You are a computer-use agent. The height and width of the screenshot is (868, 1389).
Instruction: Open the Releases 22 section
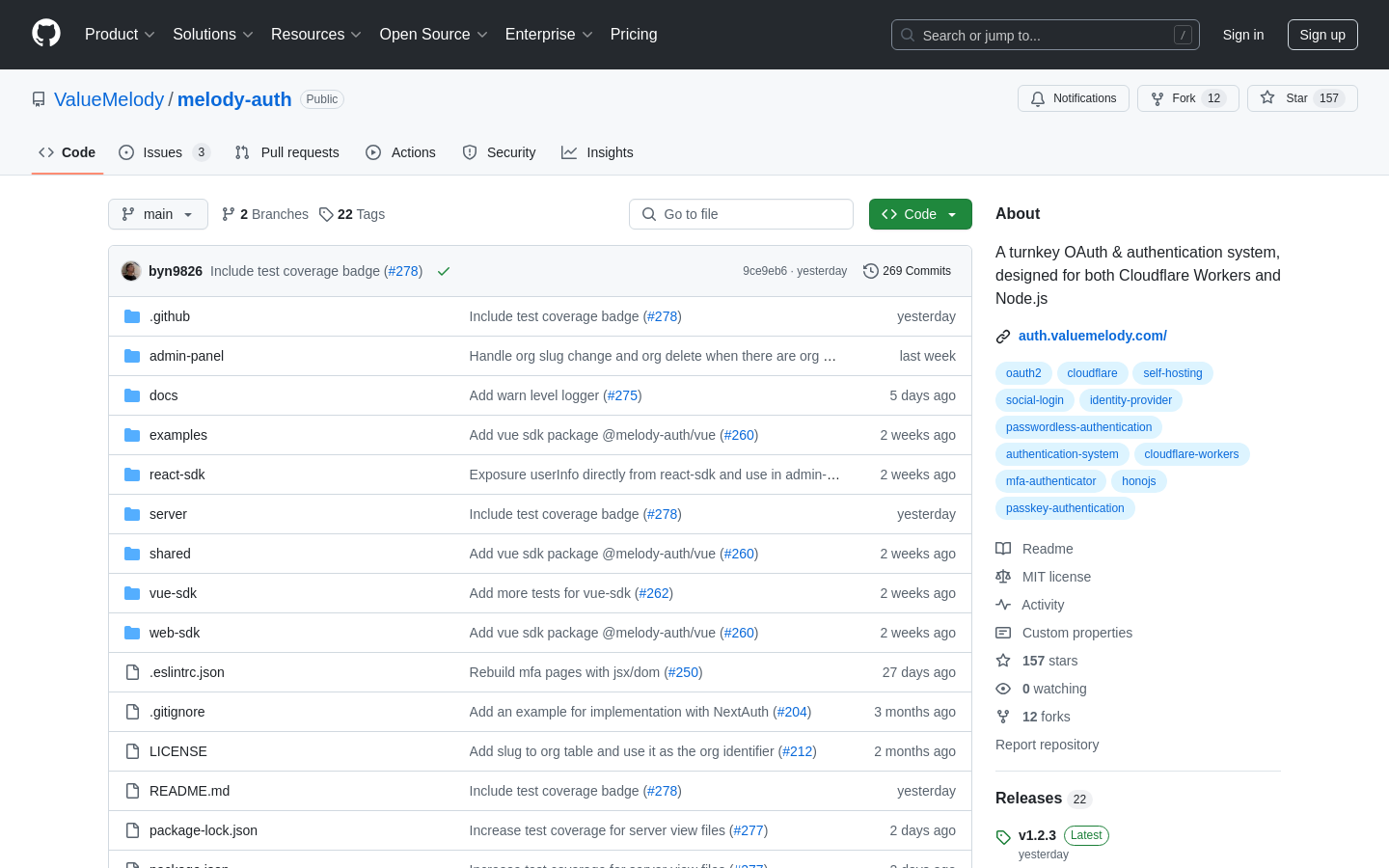click(x=1042, y=799)
